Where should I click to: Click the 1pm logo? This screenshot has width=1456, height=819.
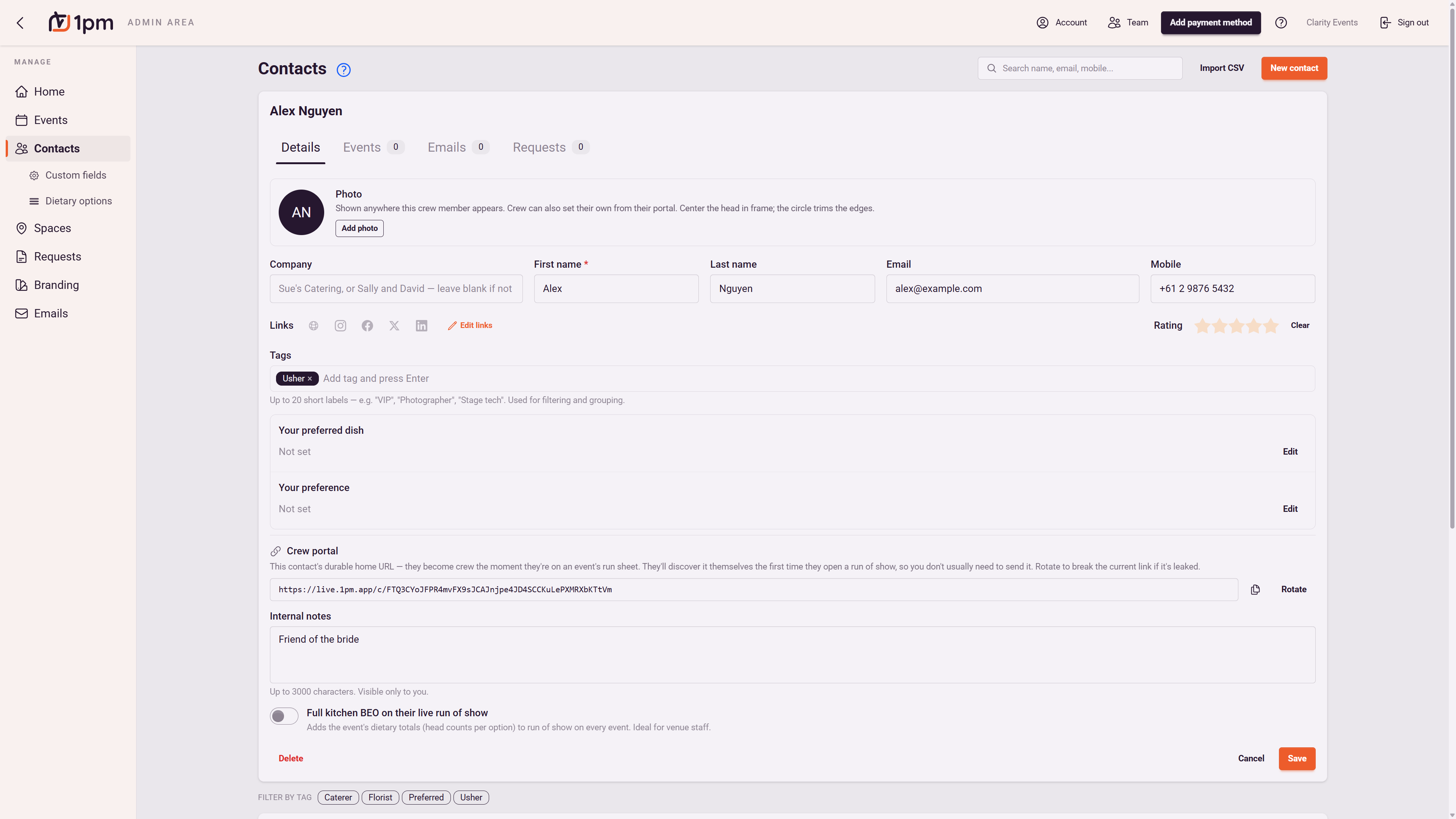click(x=81, y=23)
